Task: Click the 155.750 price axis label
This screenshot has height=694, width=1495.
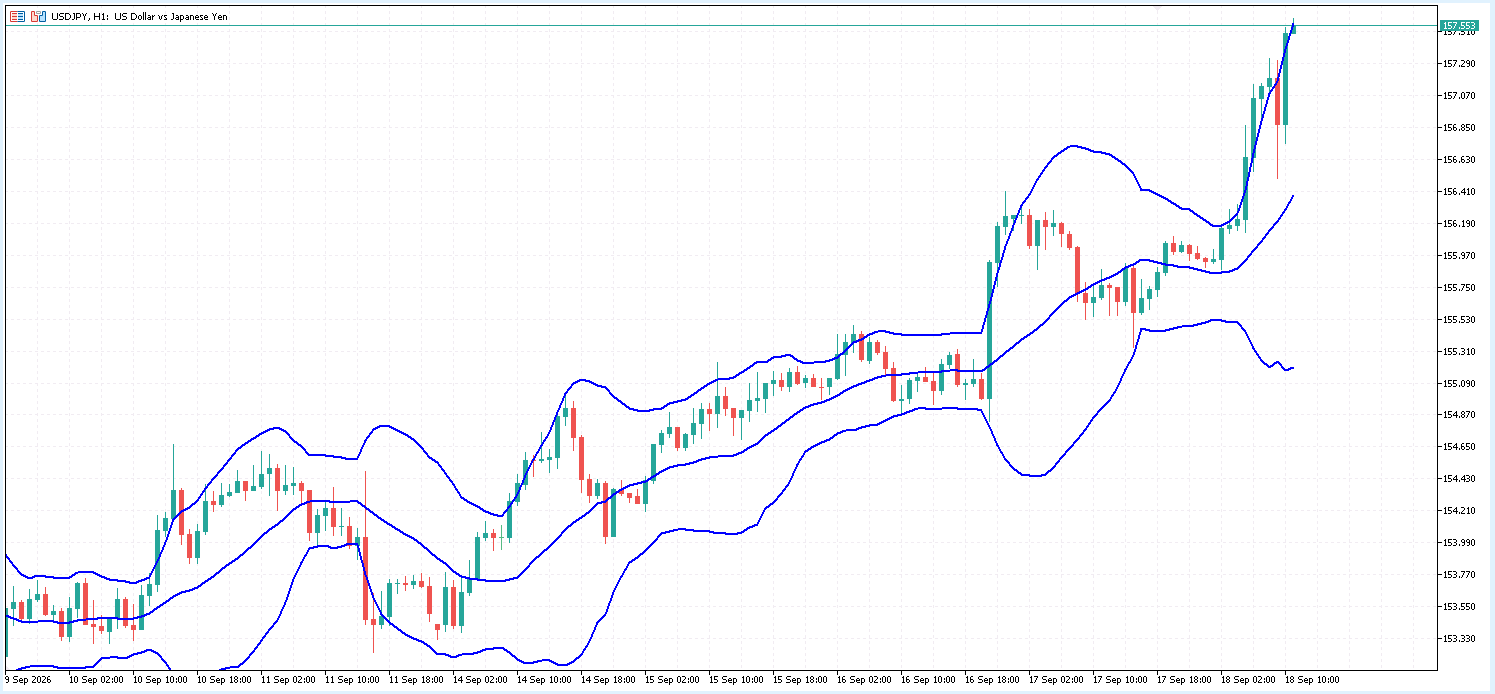Action: point(1460,288)
